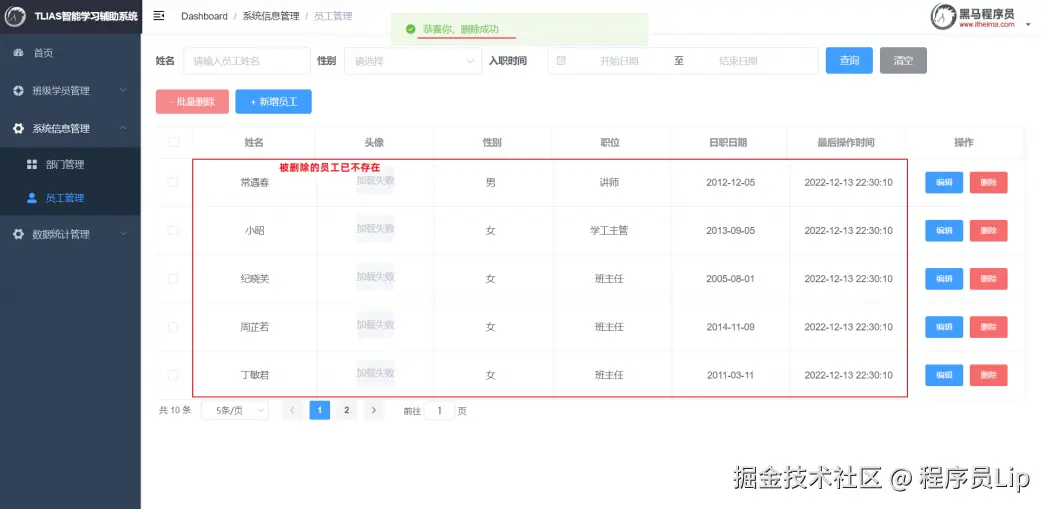1047x509 pixels.
Task: Expand the 班级学员管理 submenu chevron
Action: point(124,90)
